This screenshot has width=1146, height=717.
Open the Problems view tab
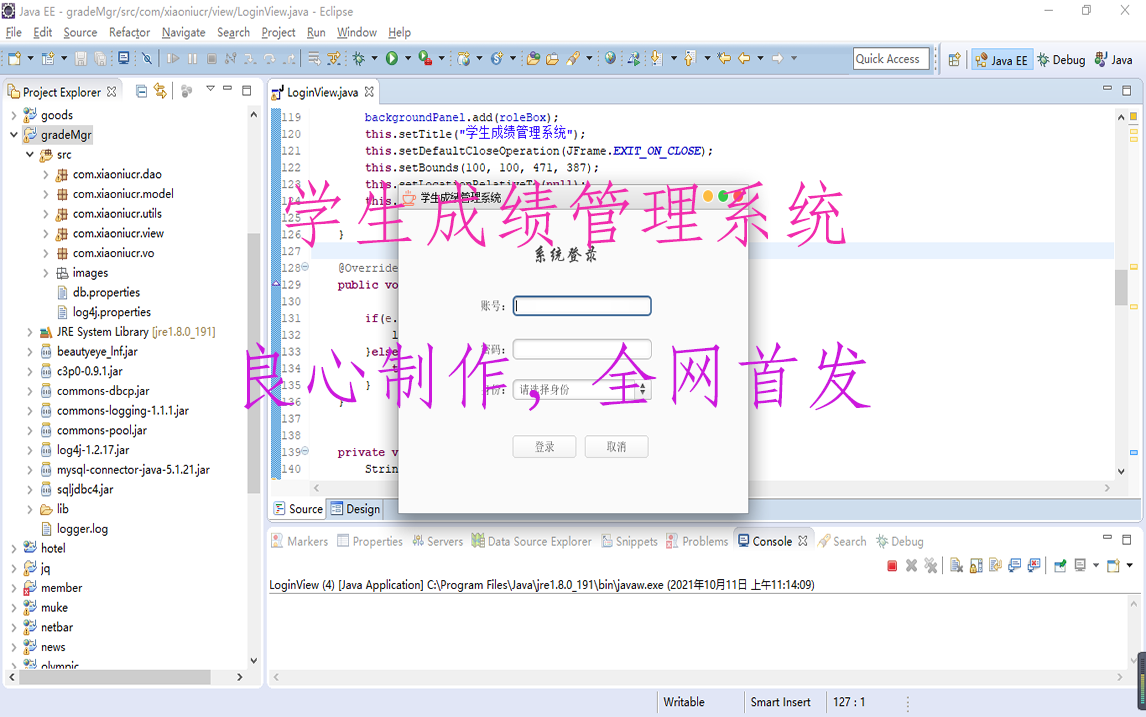point(697,542)
